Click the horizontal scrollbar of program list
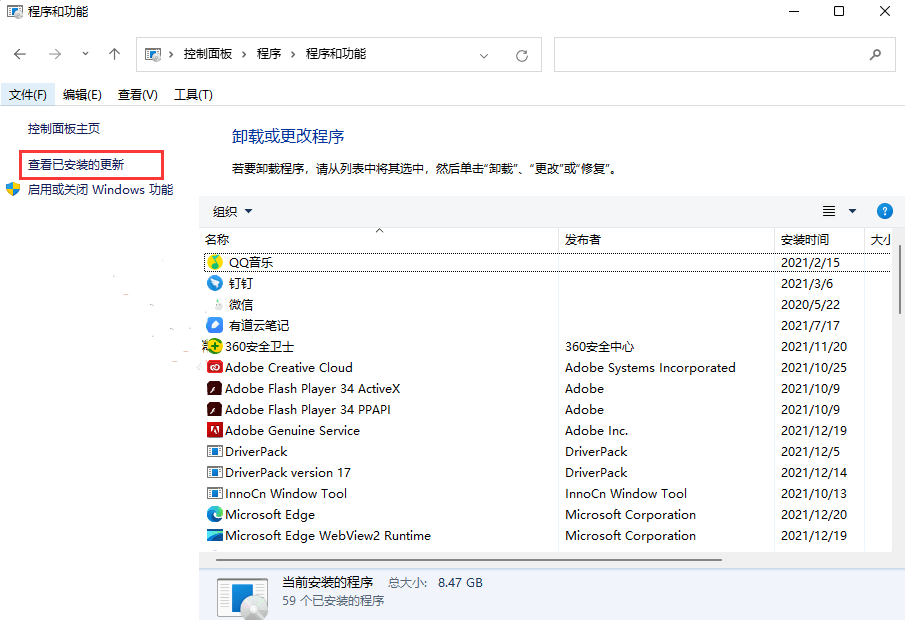905x620 pixels. [x=469, y=559]
